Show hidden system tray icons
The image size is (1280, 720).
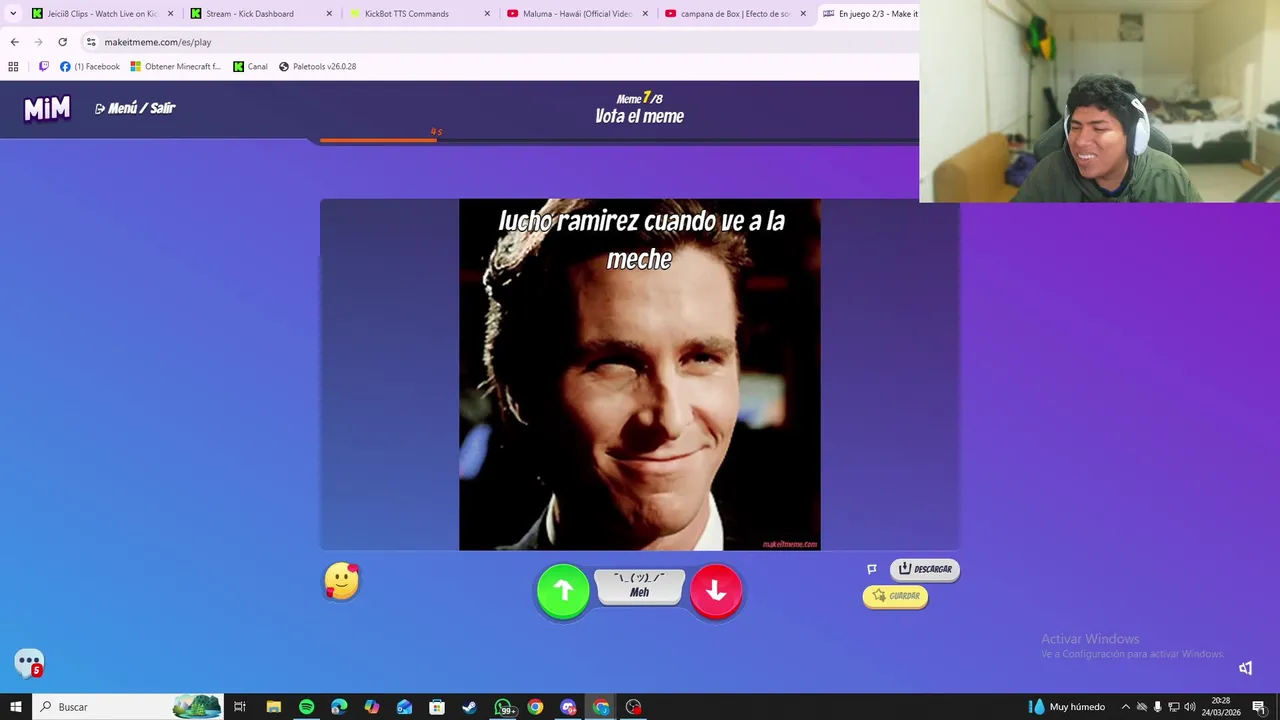(x=1125, y=707)
